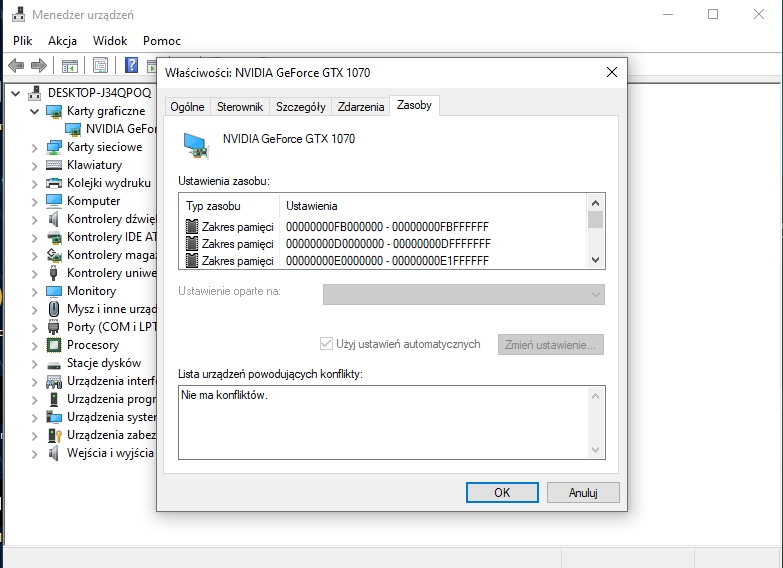The image size is (783, 568).
Task: Click the Klawiatury keyboard icon
Action: [53, 165]
